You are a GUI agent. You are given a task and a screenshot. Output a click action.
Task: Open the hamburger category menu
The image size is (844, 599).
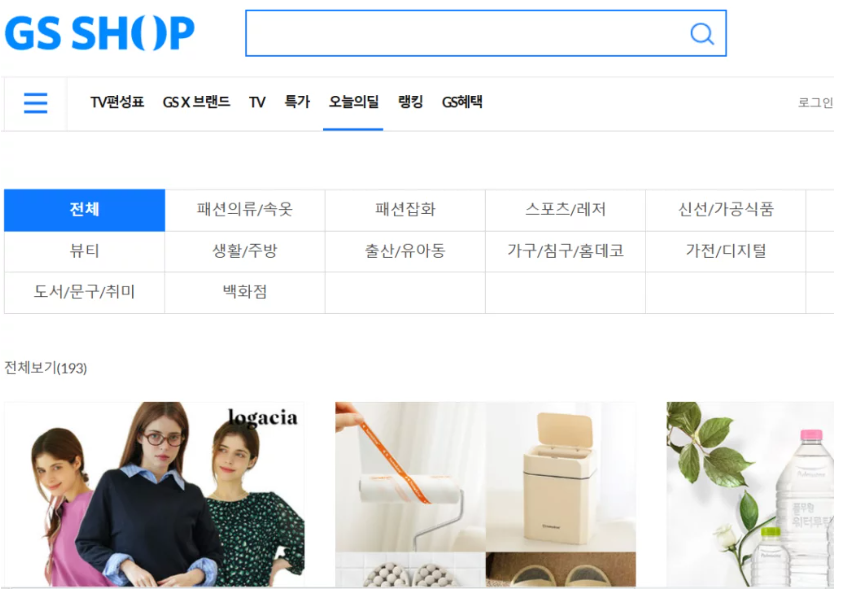coord(36,103)
